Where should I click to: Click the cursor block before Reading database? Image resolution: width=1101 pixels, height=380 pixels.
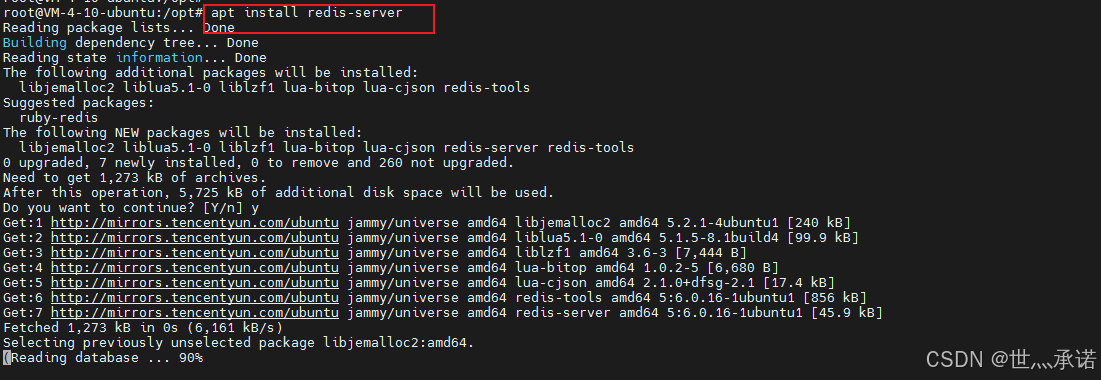point(6,358)
